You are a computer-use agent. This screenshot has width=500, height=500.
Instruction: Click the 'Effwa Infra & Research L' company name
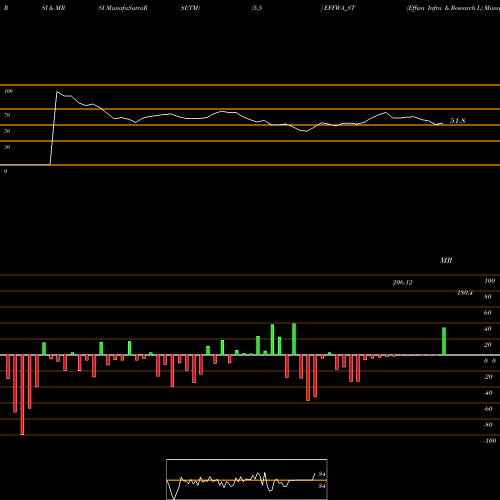click(444, 8)
